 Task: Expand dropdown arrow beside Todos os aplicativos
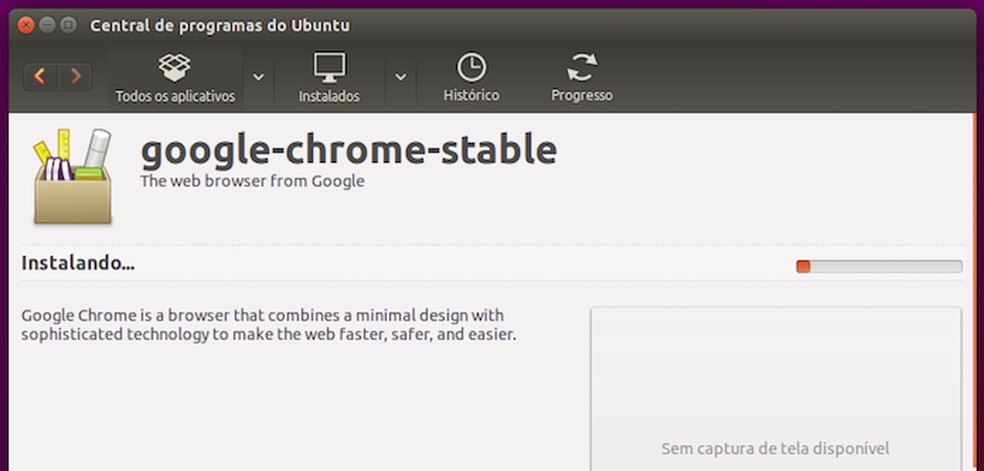[x=259, y=77]
